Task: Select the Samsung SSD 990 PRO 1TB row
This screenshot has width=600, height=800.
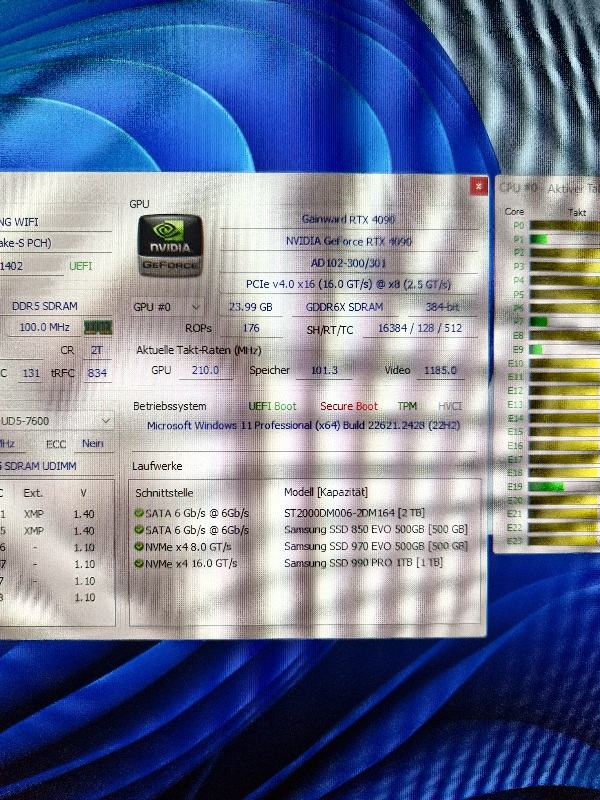Action: coord(305,563)
